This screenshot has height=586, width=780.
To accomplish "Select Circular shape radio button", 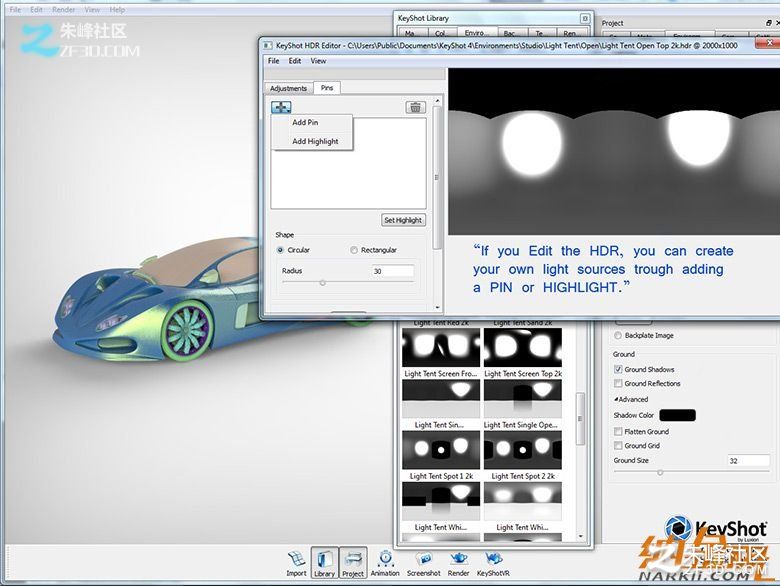I will 280,250.
